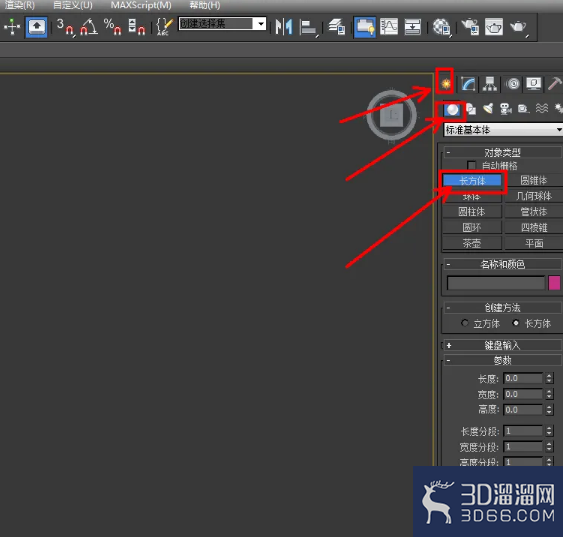The image size is (563, 537).
Task: Click the 茶壶 object button
Action: point(472,243)
